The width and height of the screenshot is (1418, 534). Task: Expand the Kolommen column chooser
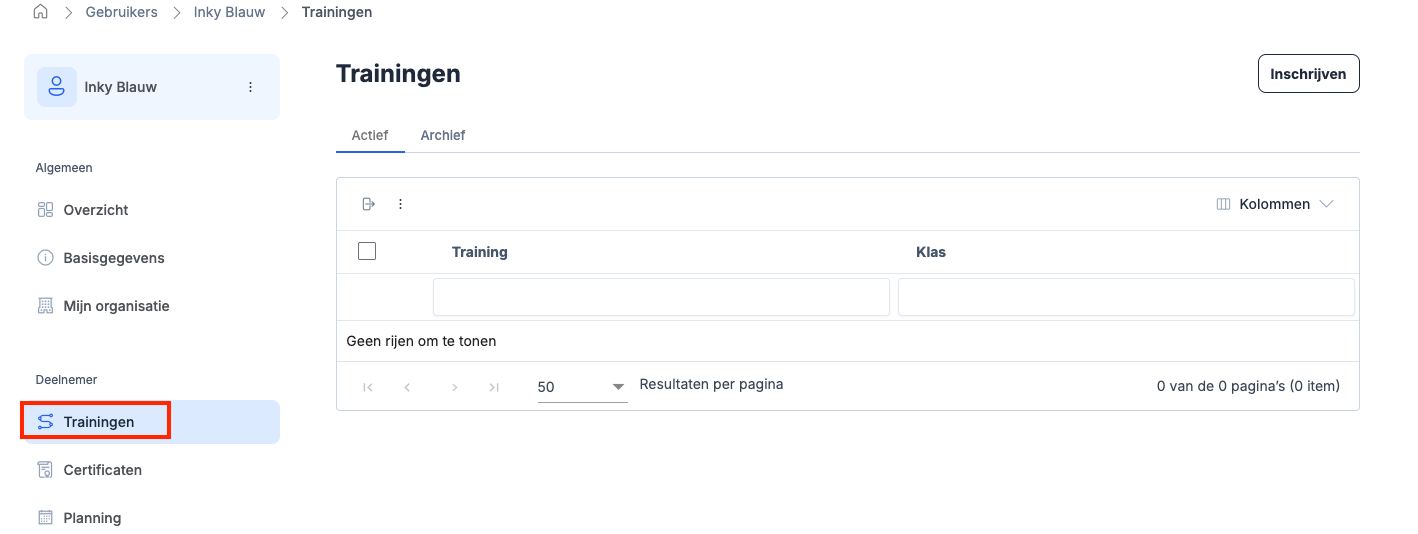[x=1275, y=204]
